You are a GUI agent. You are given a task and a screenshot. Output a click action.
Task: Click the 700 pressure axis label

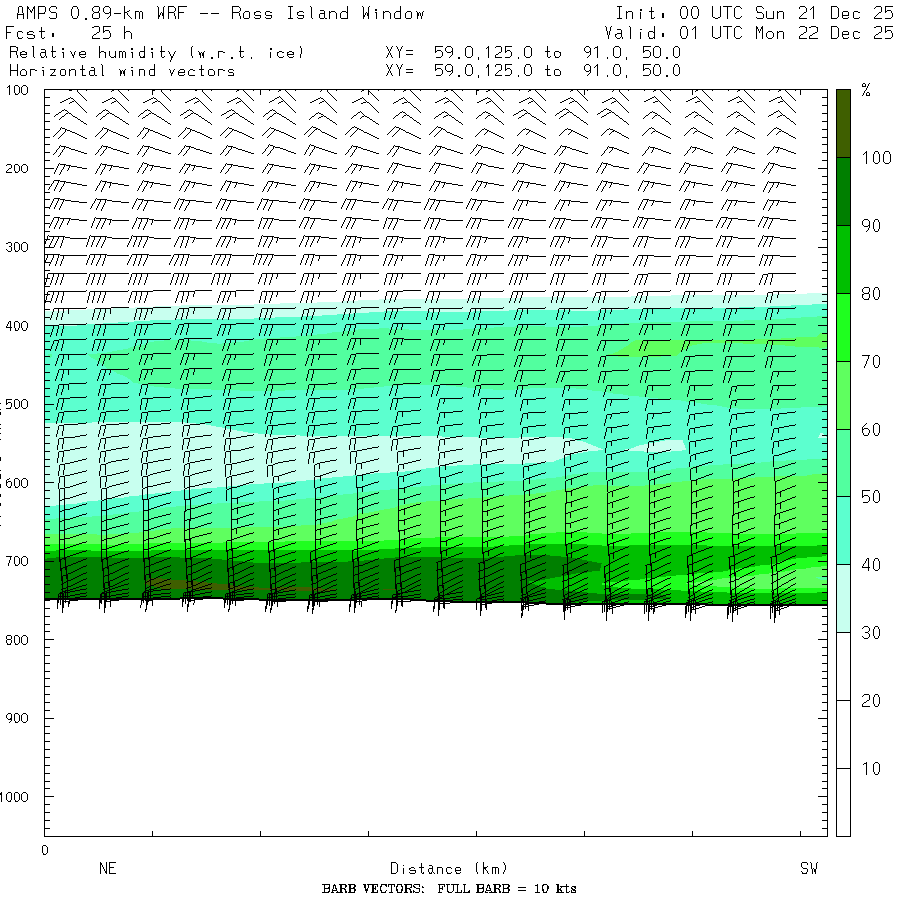click(17, 561)
